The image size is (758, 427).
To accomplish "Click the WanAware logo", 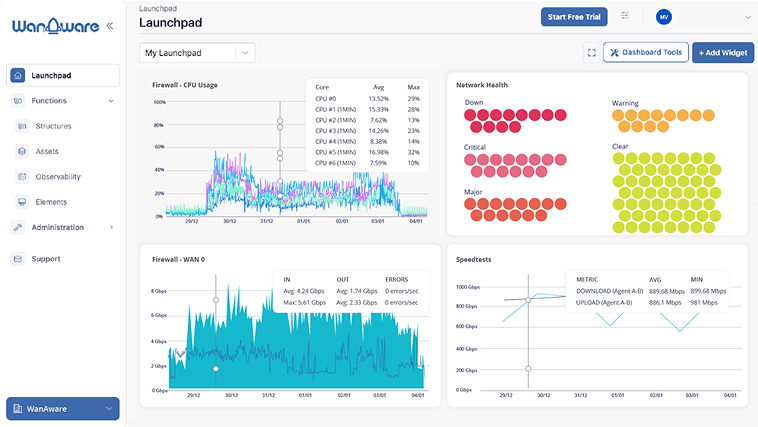I will [x=56, y=26].
